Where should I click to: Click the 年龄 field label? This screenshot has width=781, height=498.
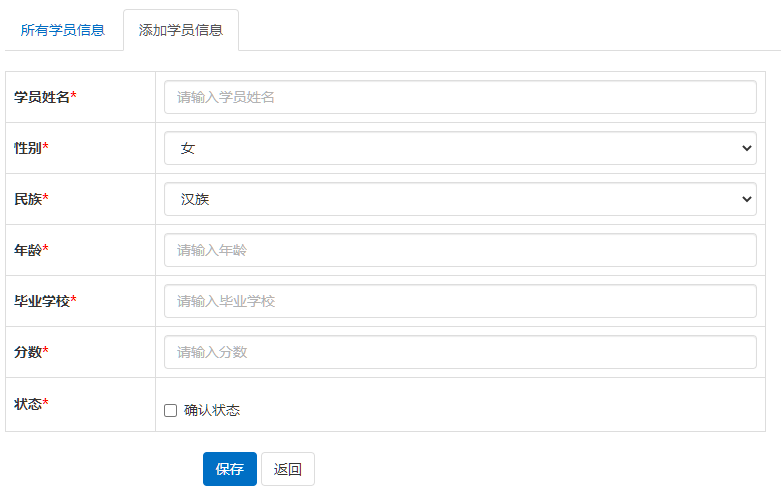point(31,250)
